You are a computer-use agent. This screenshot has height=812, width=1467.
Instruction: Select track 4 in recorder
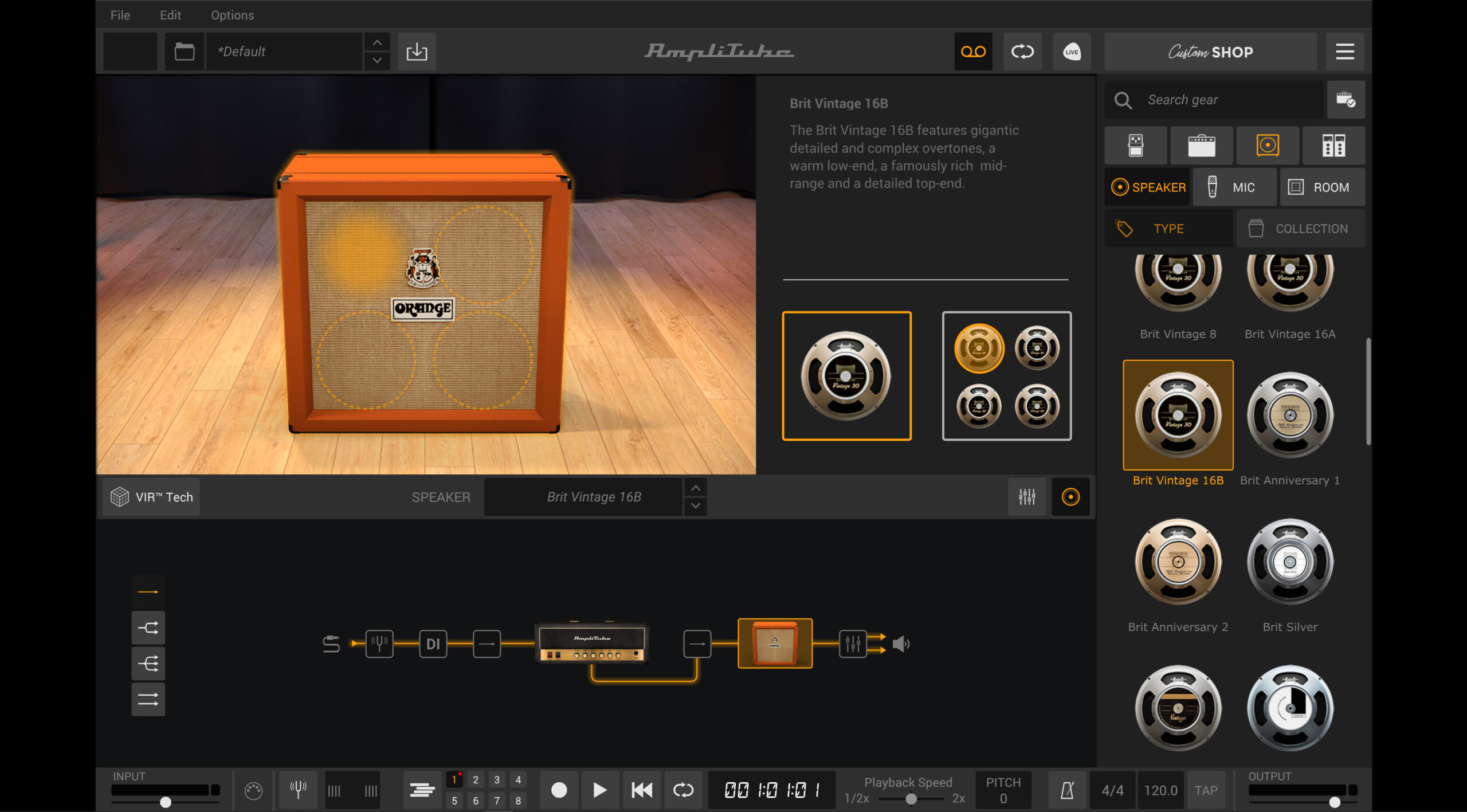[x=518, y=780]
